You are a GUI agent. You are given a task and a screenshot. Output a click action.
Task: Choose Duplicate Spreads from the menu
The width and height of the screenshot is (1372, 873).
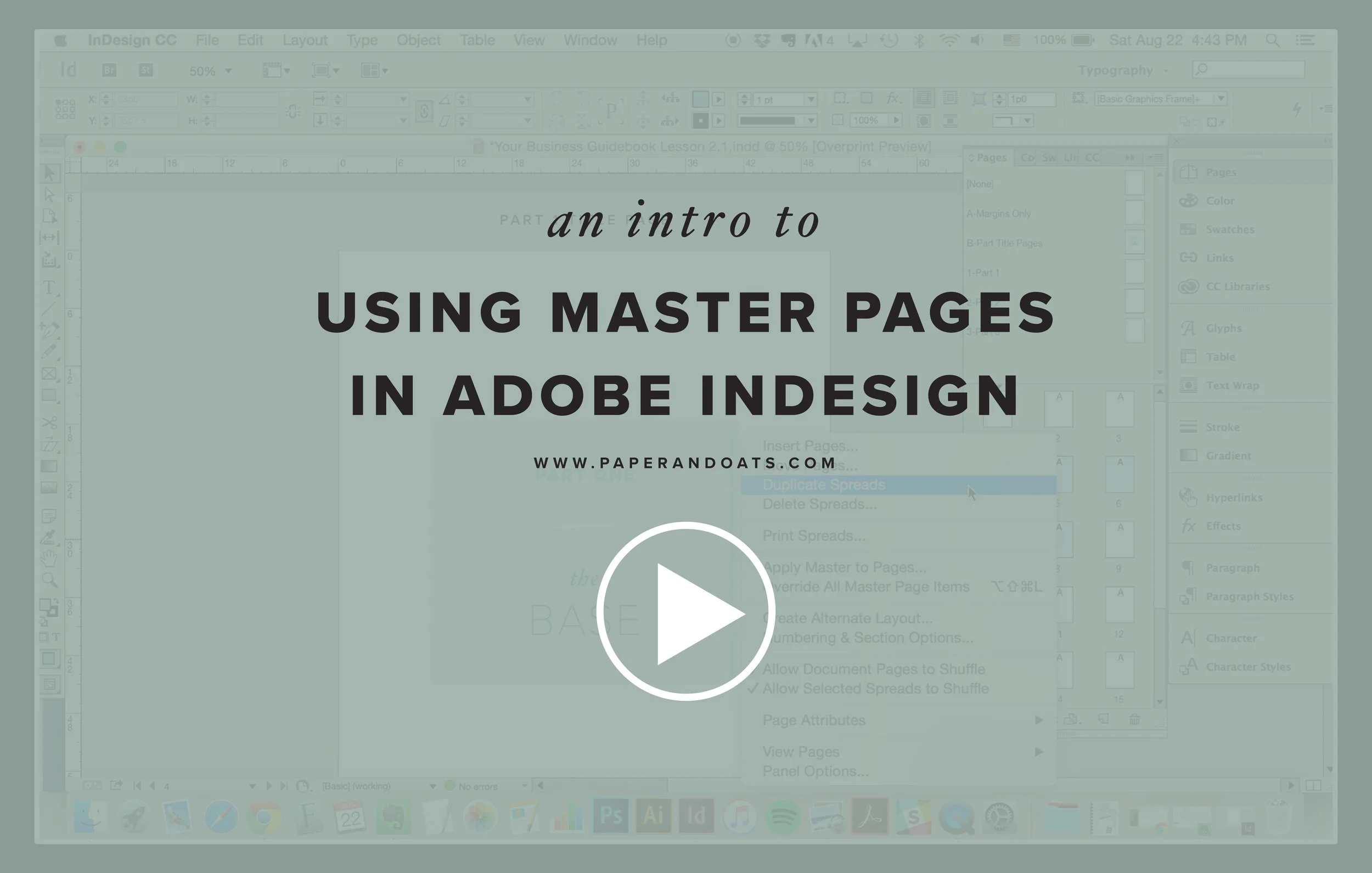pos(899,485)
